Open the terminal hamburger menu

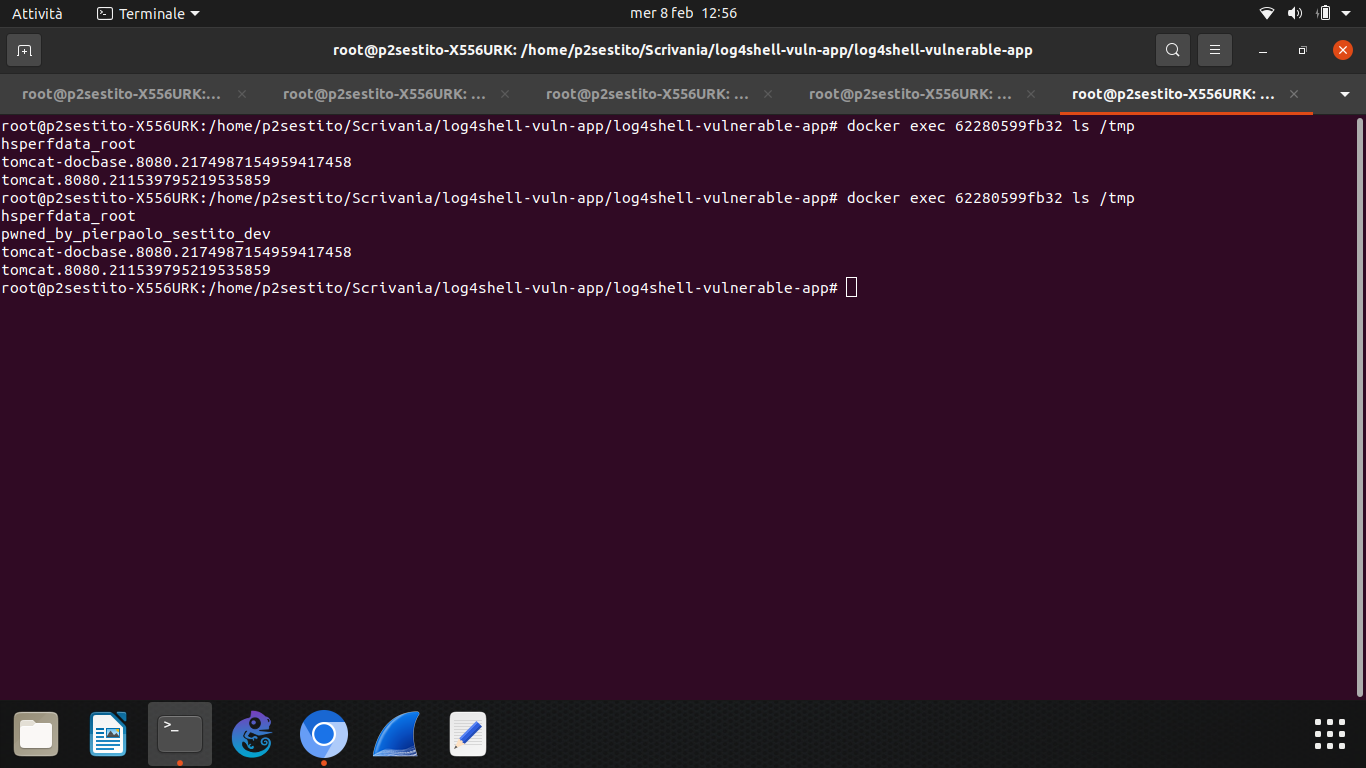(x=1215, y=50)
